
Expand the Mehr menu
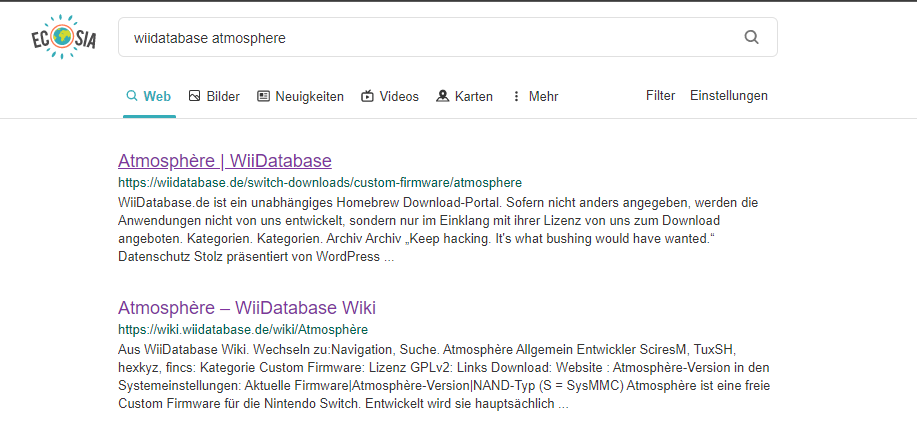(x=535, y=96)
